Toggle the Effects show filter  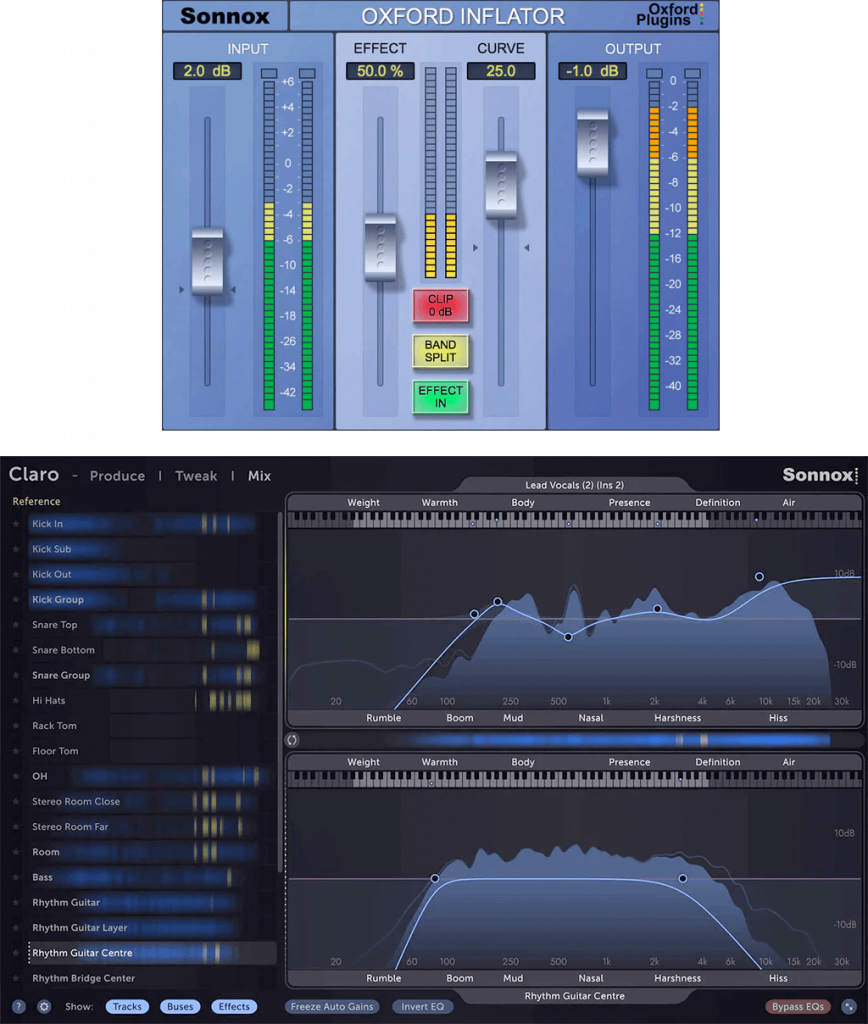click(x=234, y=1006)
